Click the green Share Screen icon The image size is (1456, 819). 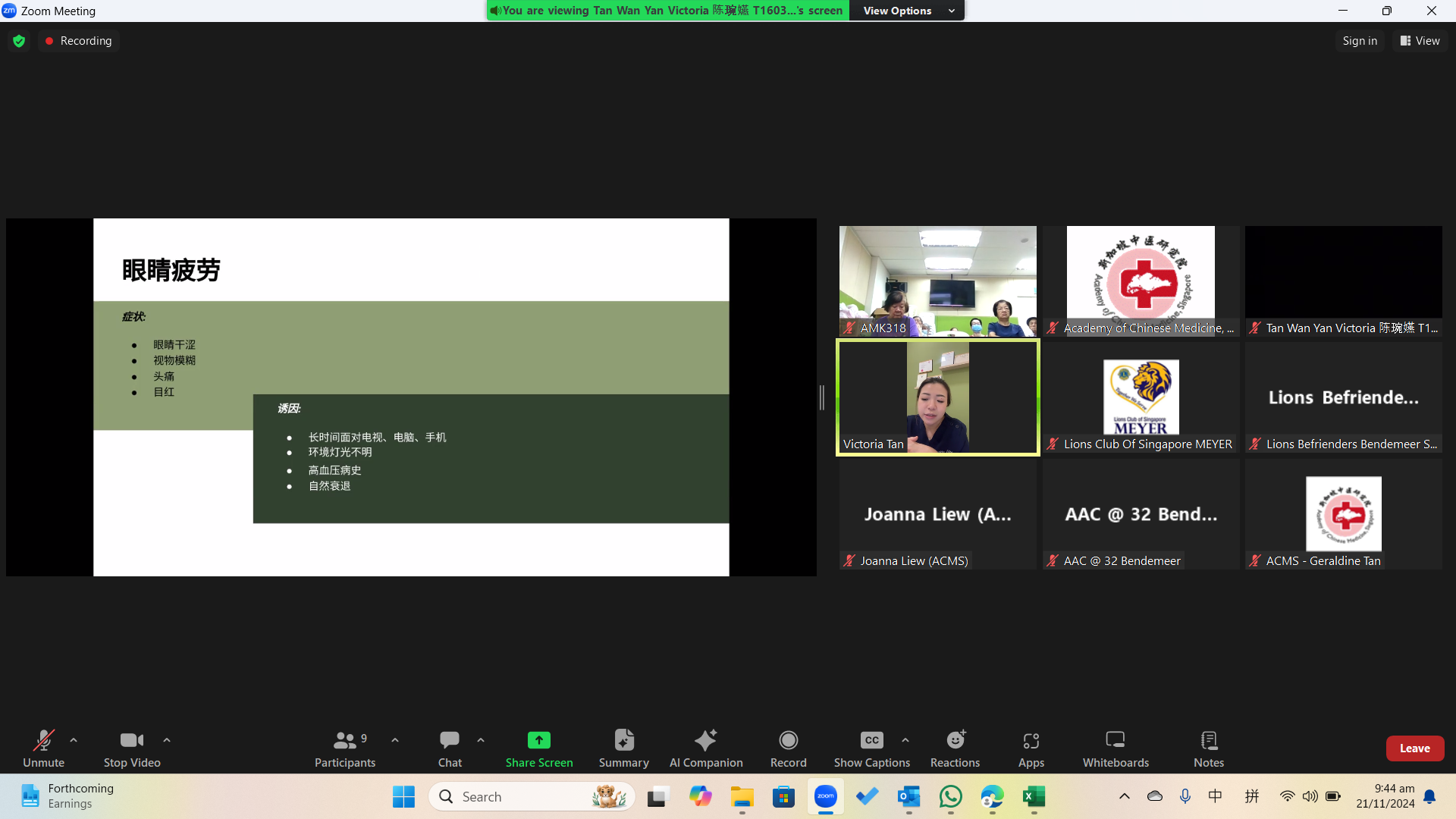tap(538, 740)
